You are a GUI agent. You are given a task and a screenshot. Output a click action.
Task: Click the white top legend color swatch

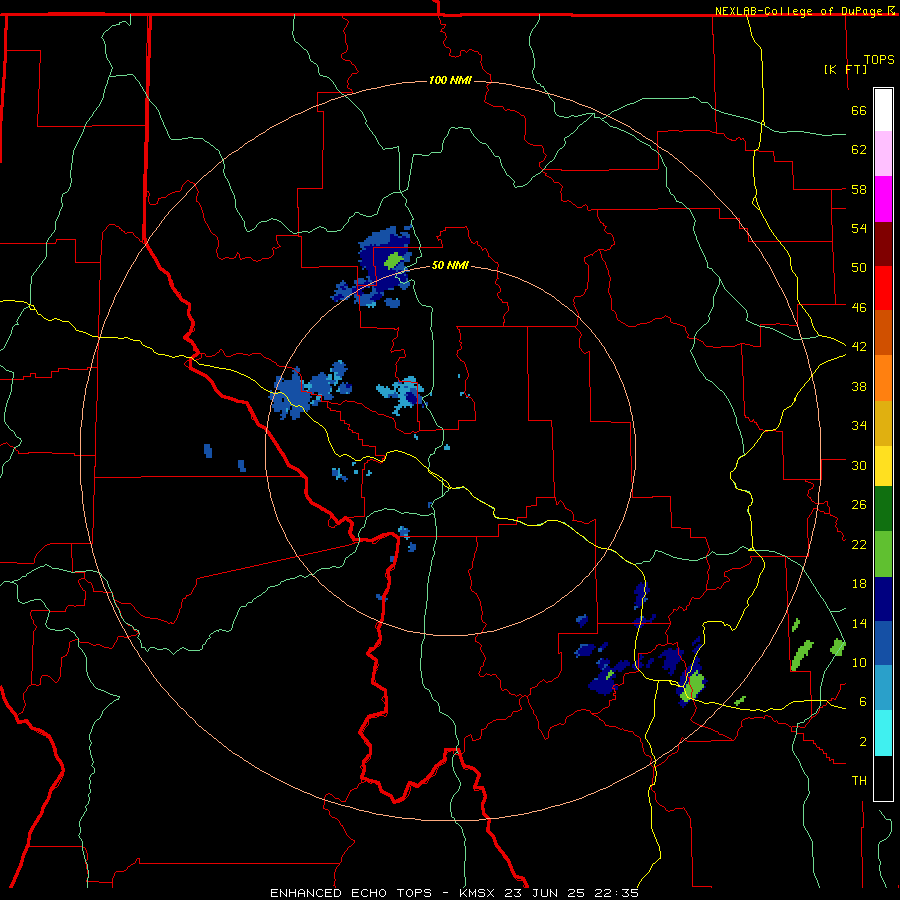tap(883, 110)
